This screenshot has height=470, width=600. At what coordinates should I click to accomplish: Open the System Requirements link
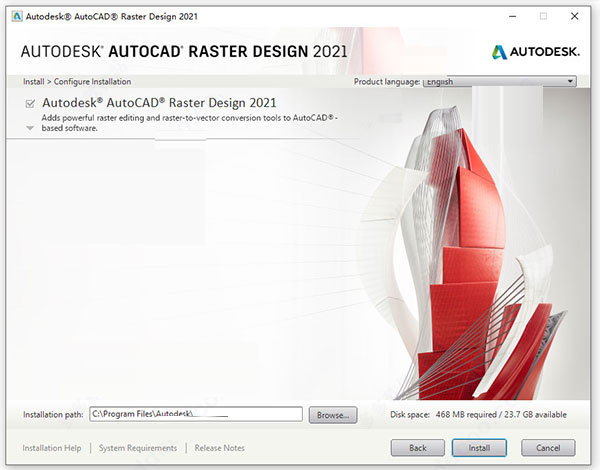click(138, 448)
